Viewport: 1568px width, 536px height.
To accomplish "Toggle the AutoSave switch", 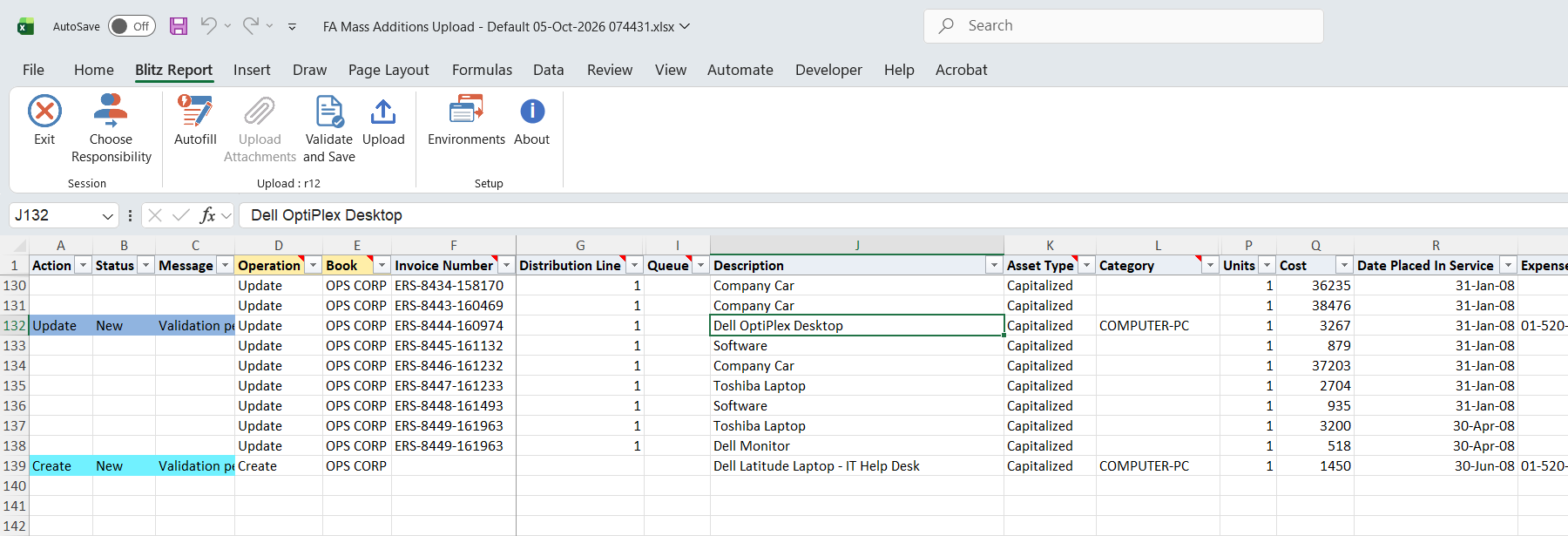I will pyautogui.click(x=132, y=26).
